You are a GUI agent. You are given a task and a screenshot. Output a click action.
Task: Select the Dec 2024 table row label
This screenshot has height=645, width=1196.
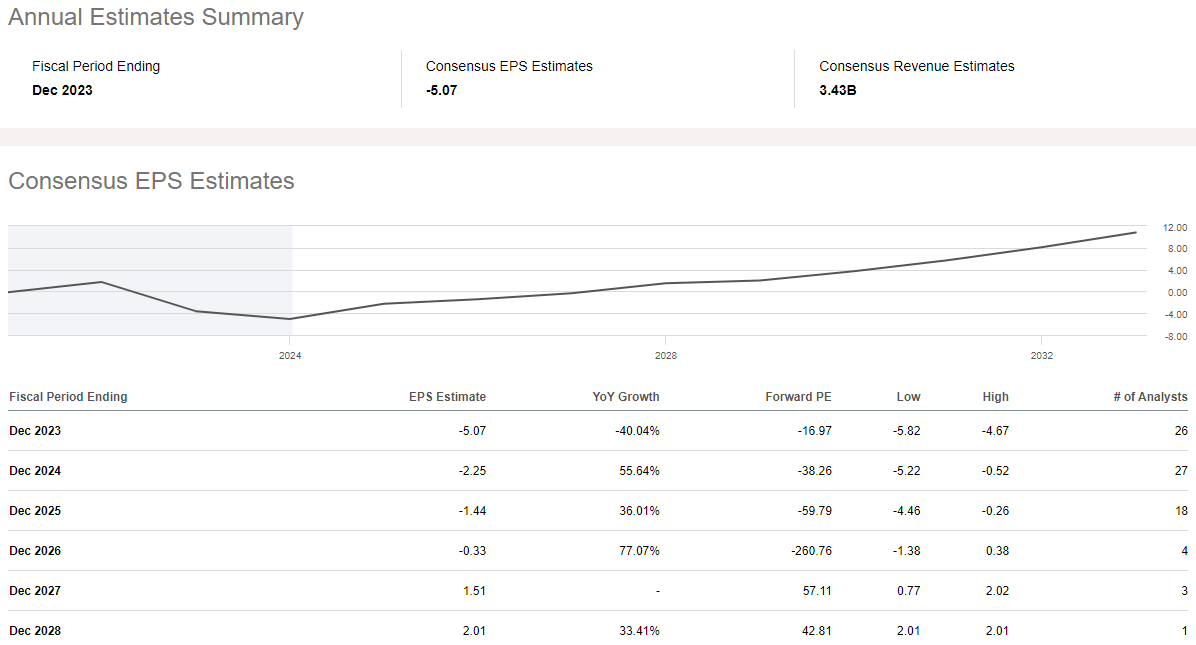[x=35, y=471]
